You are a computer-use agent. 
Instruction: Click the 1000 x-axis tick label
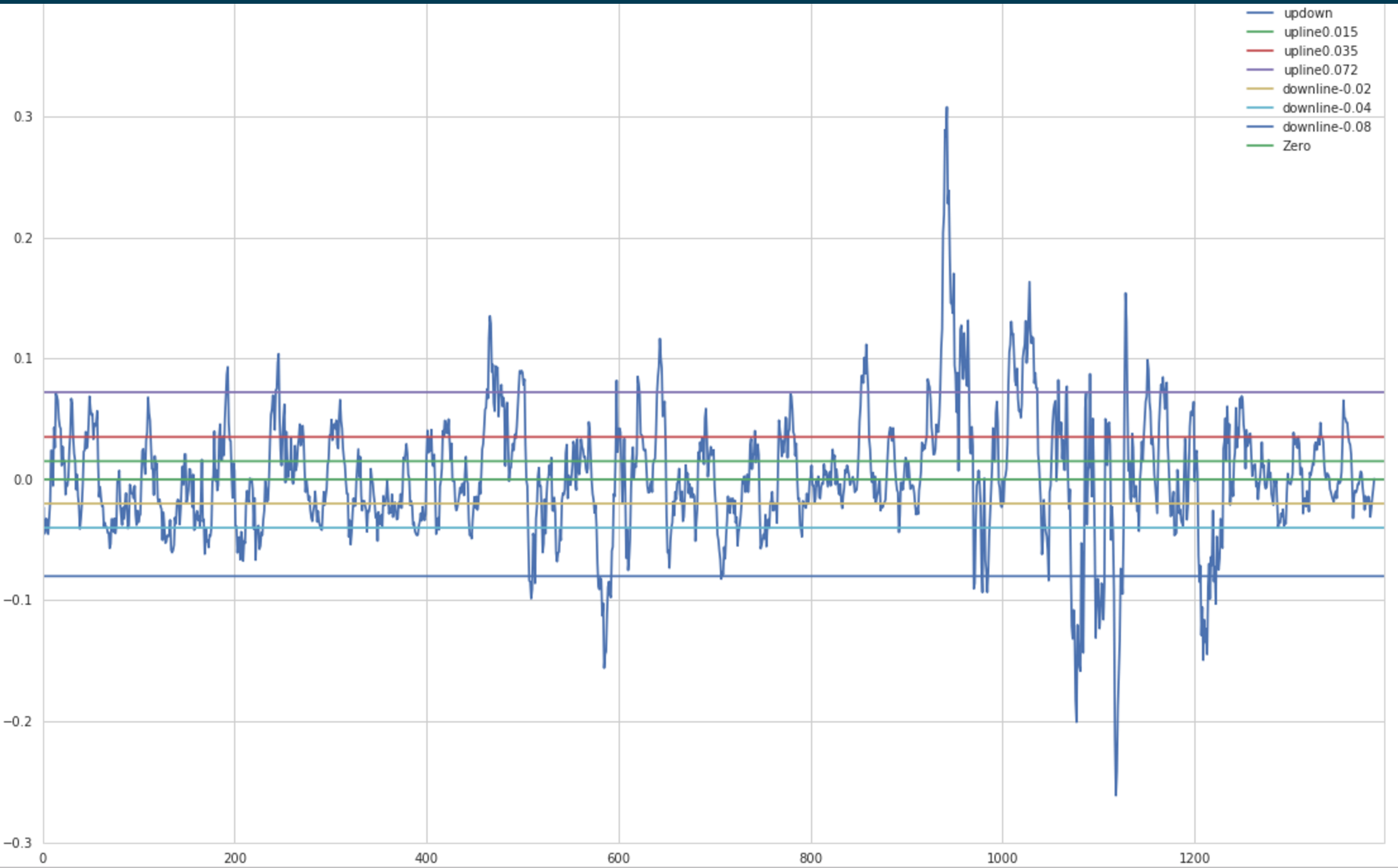pyautogui.click(x=1002, y=859)
